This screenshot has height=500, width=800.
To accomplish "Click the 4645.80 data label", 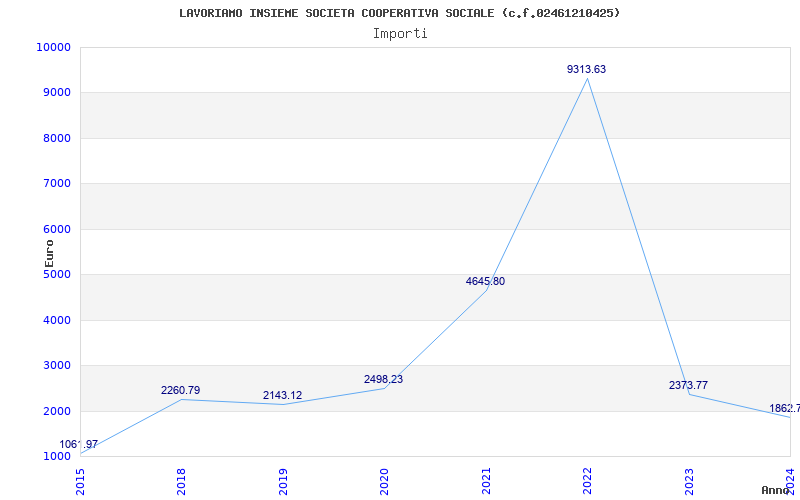I will 485,282.
